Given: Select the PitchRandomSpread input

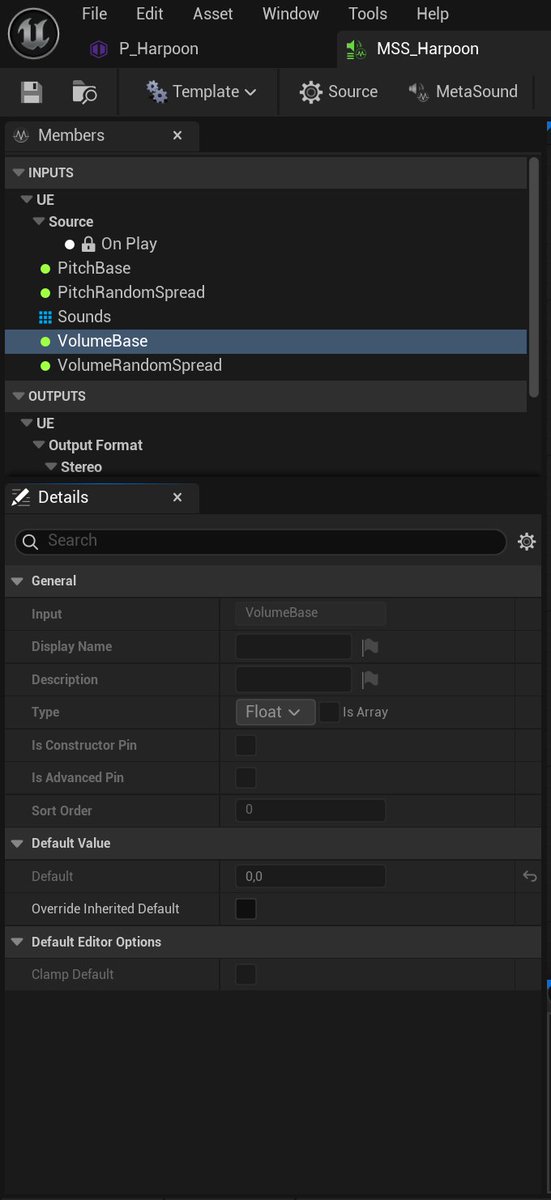Looking at the screenshot, I should click(x=131, y=292).
